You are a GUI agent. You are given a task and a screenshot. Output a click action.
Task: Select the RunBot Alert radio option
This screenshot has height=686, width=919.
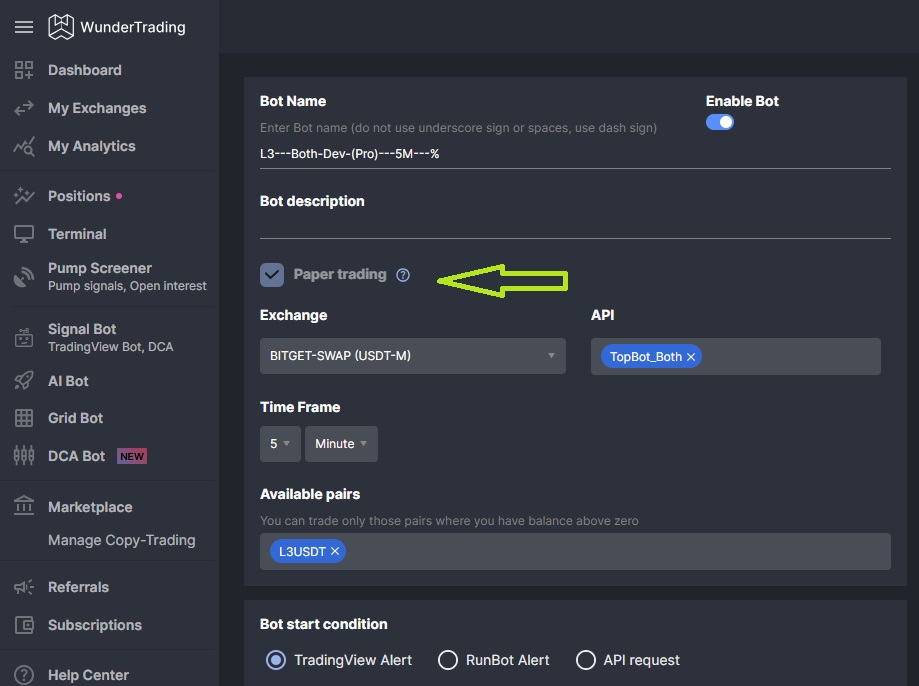(448, 660)
